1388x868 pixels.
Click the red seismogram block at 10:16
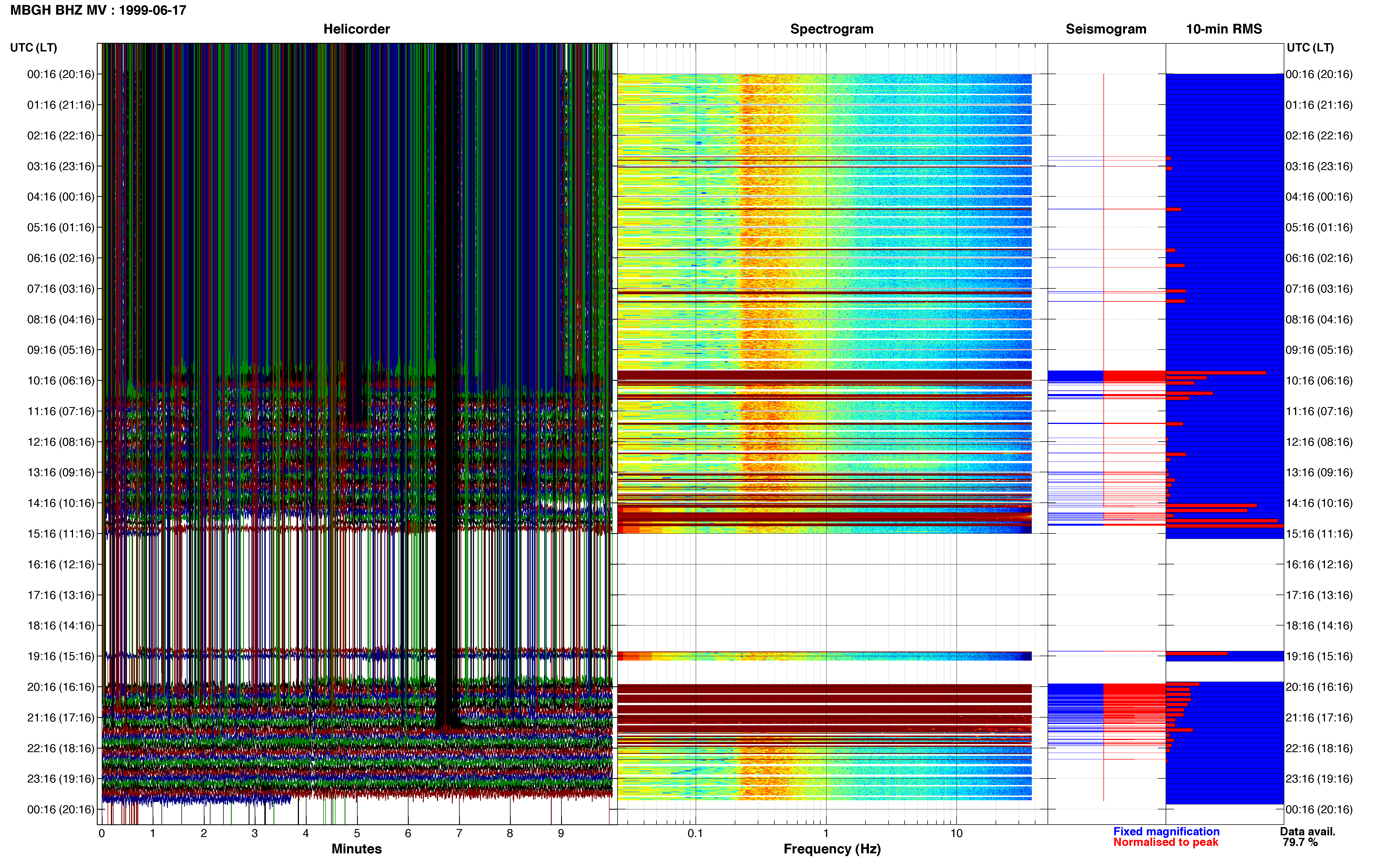click(x=1134, y=376)
